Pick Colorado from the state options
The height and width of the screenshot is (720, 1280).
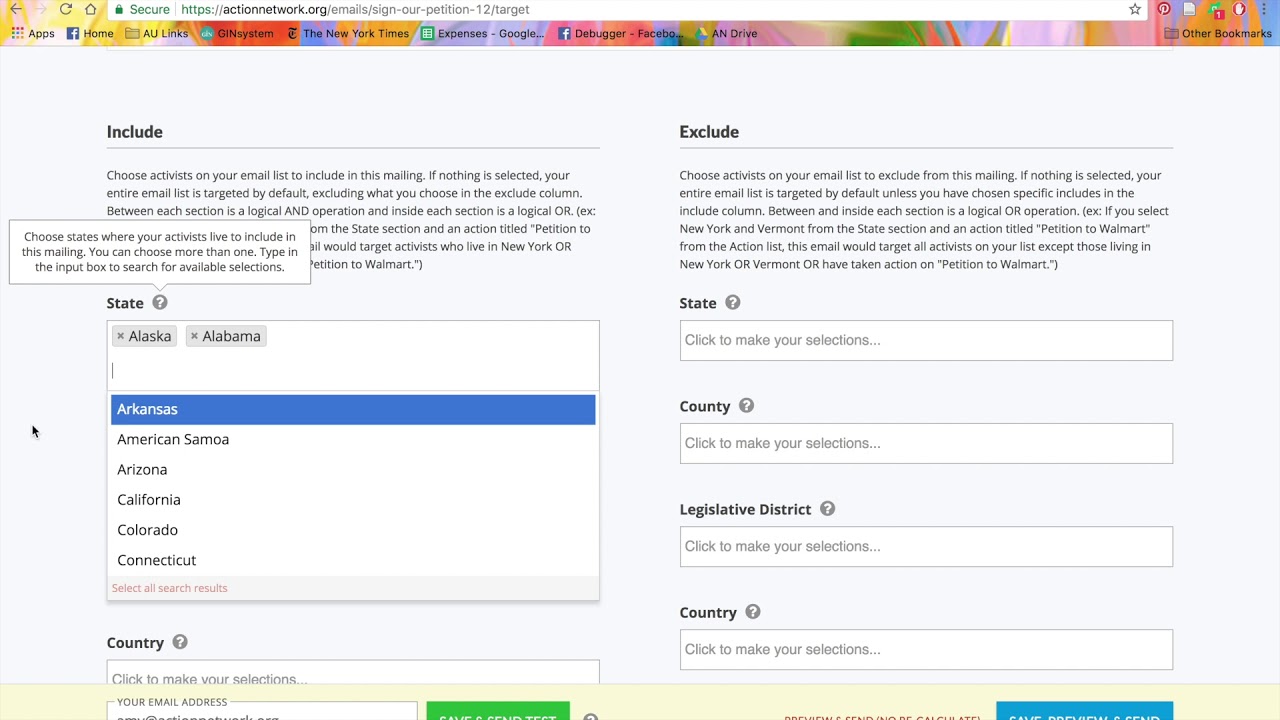tap(353, 530)
